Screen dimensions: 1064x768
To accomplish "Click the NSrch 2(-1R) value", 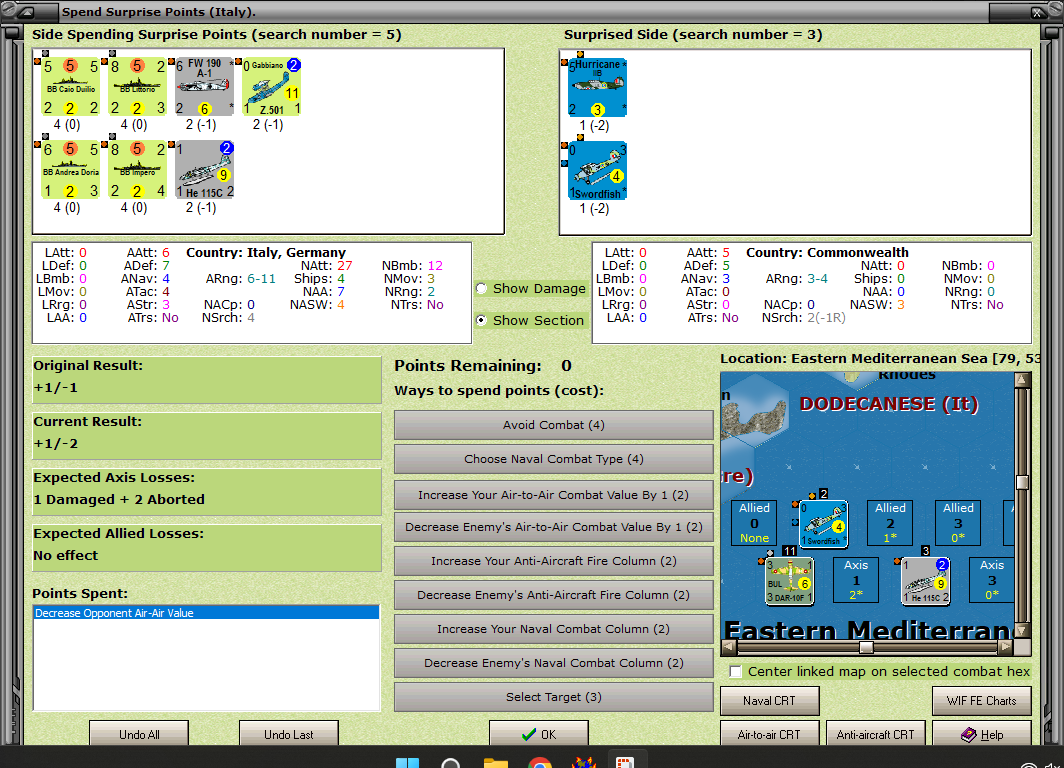I will coord(826,318).
